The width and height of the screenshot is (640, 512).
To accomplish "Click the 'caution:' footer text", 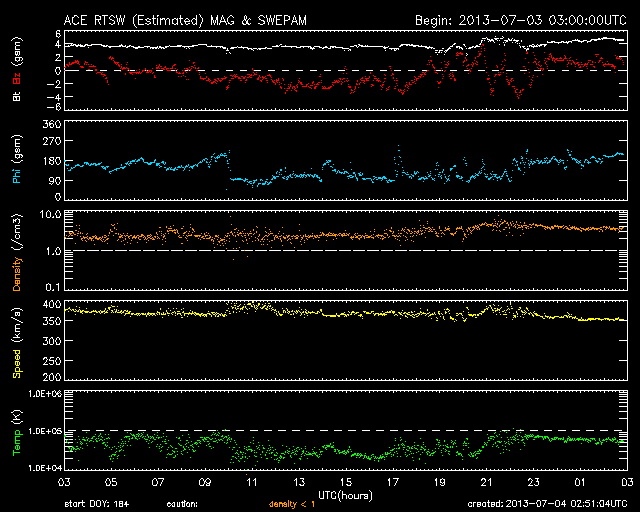I will 182,504.
